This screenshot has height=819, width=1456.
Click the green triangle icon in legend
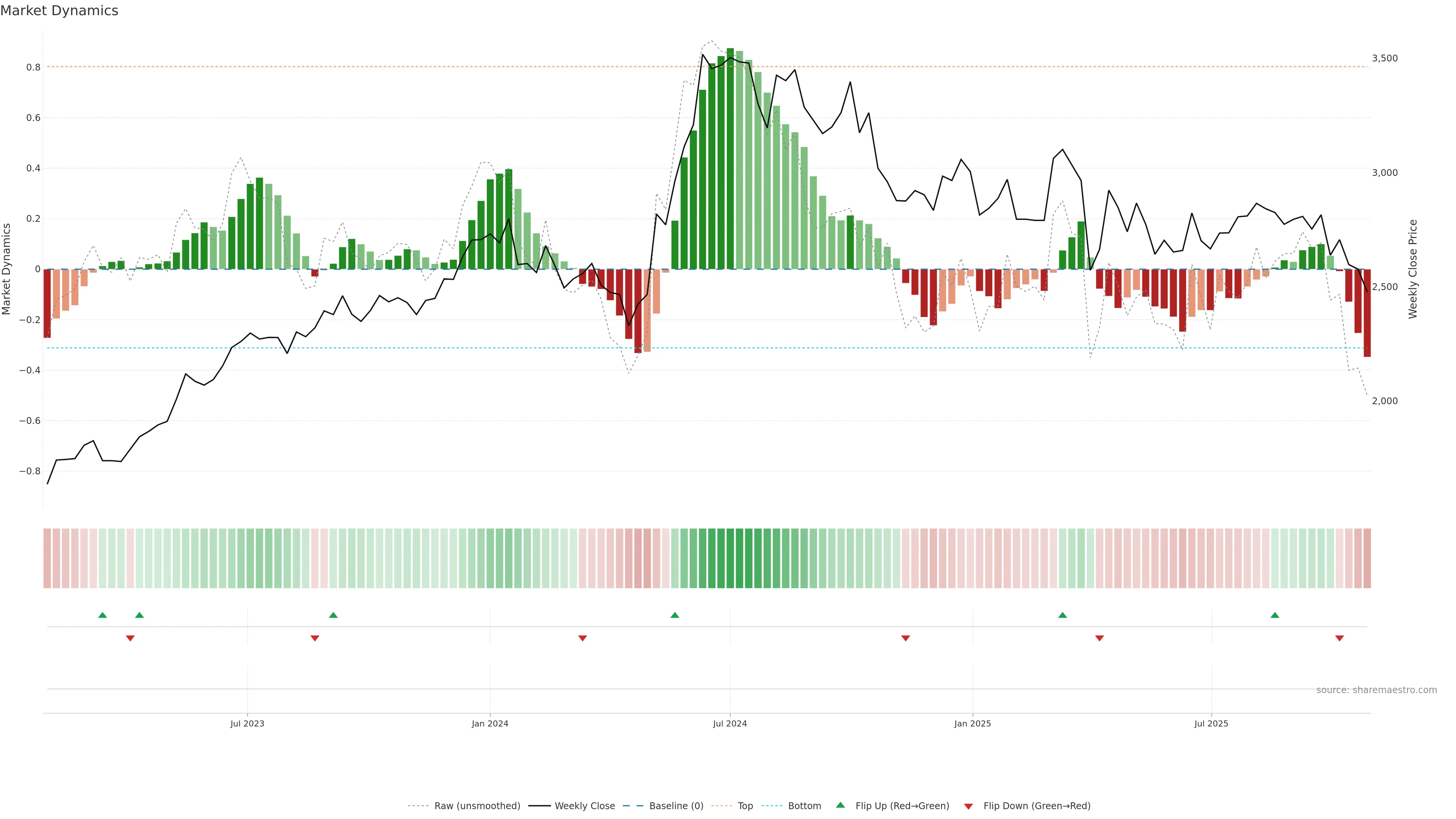[x=841, y=805]
